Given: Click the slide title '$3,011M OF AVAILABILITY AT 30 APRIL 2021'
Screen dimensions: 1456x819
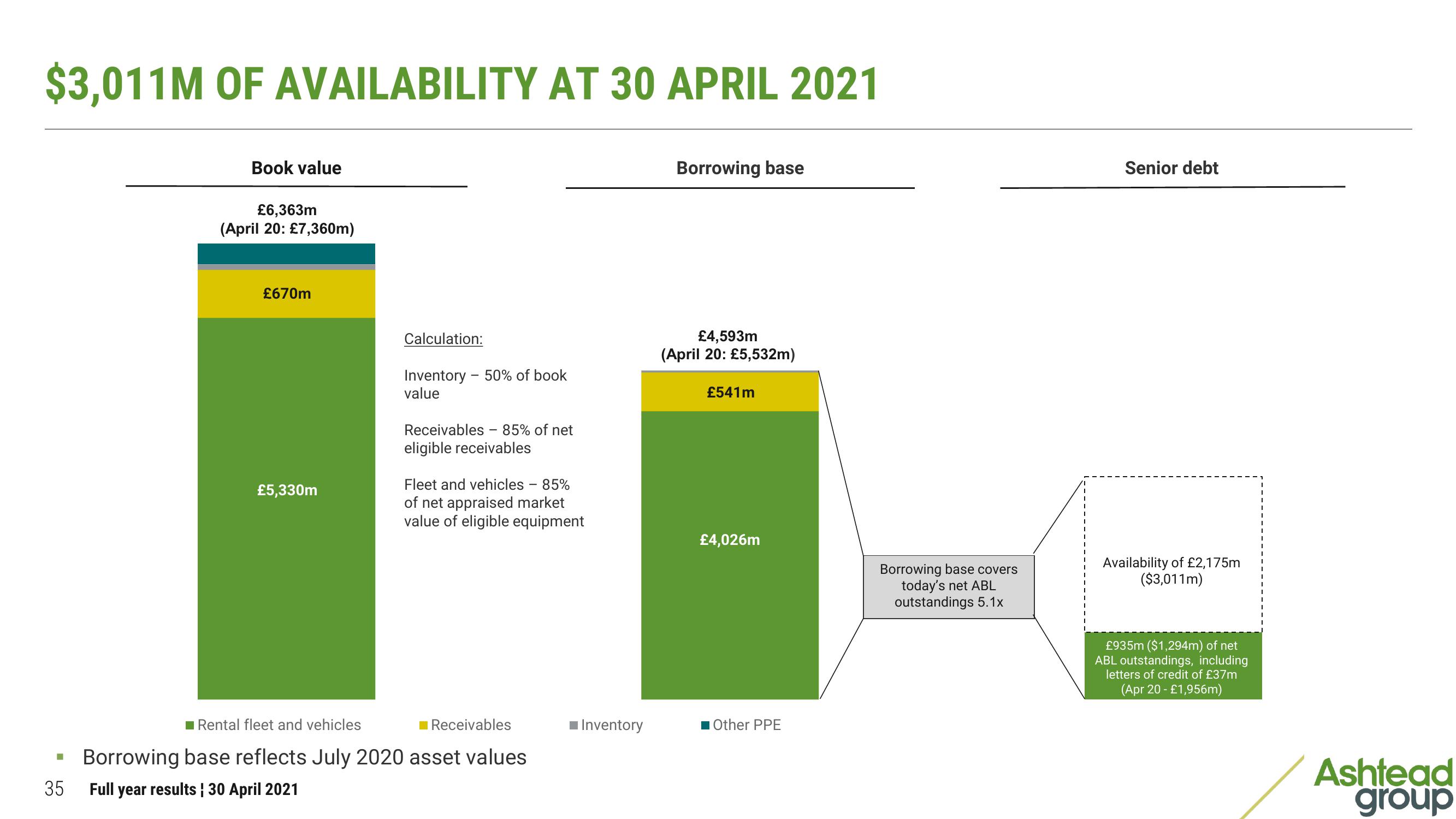Looking at the screenshot, I should 462,84.
